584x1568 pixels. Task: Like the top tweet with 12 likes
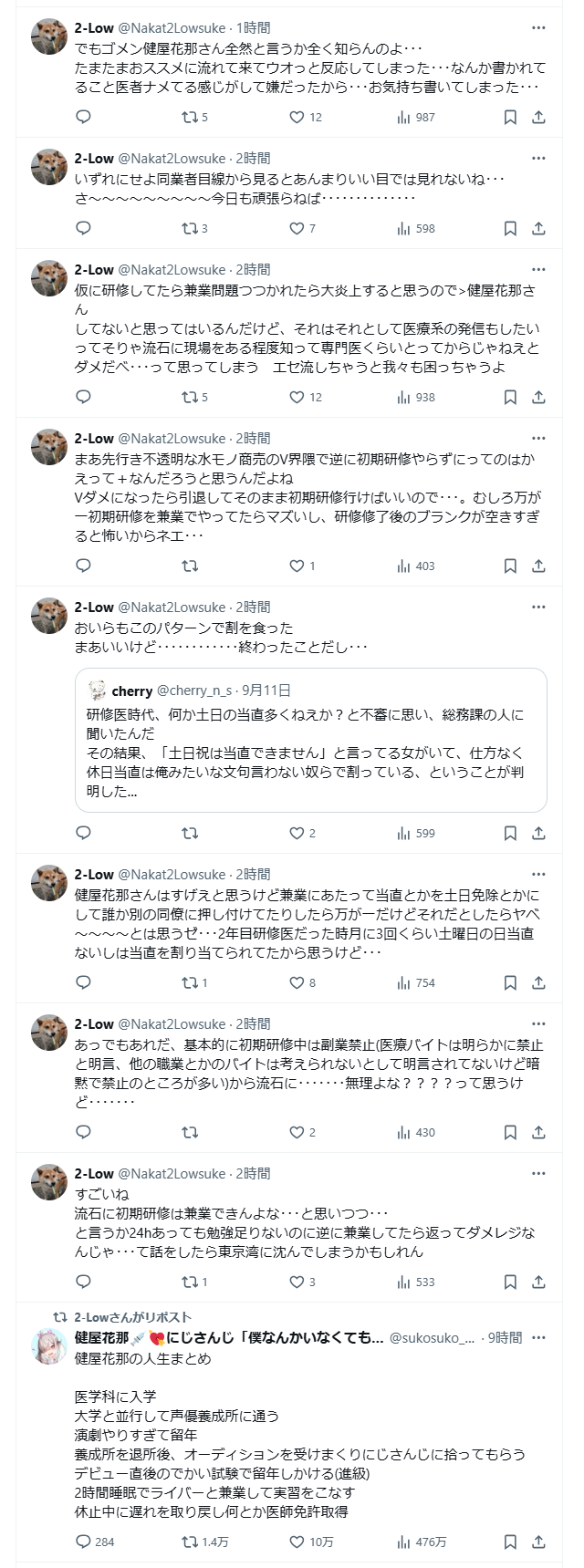(297, 117)
